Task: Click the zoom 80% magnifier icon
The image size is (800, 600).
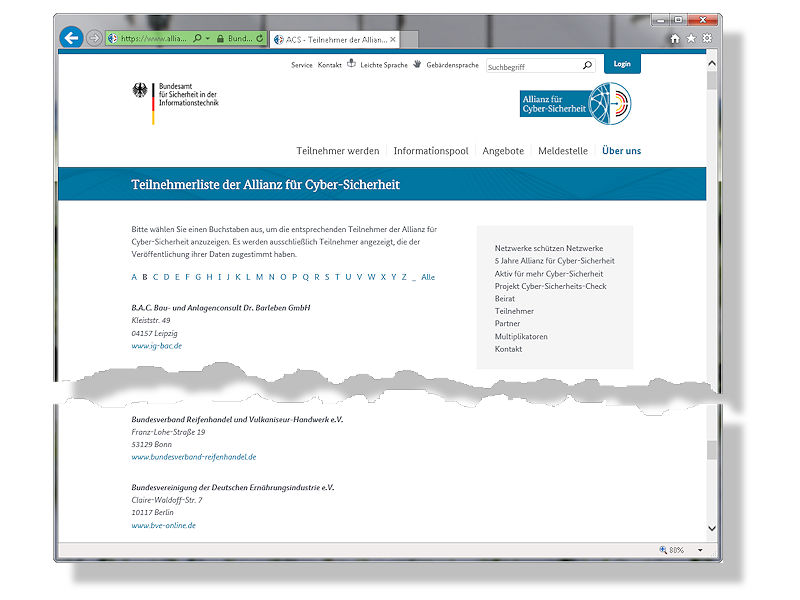Action: 663,549
